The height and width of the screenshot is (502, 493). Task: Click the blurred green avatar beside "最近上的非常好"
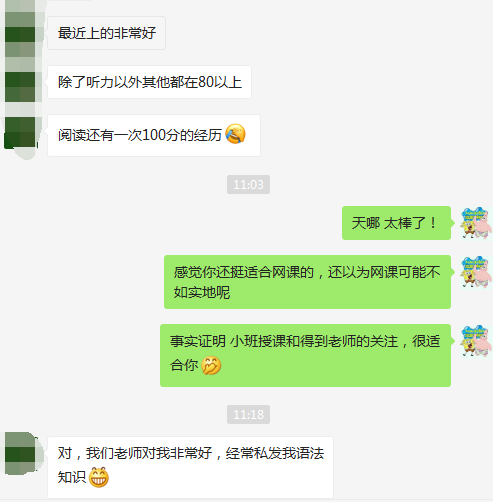click(x=21, y=33)
